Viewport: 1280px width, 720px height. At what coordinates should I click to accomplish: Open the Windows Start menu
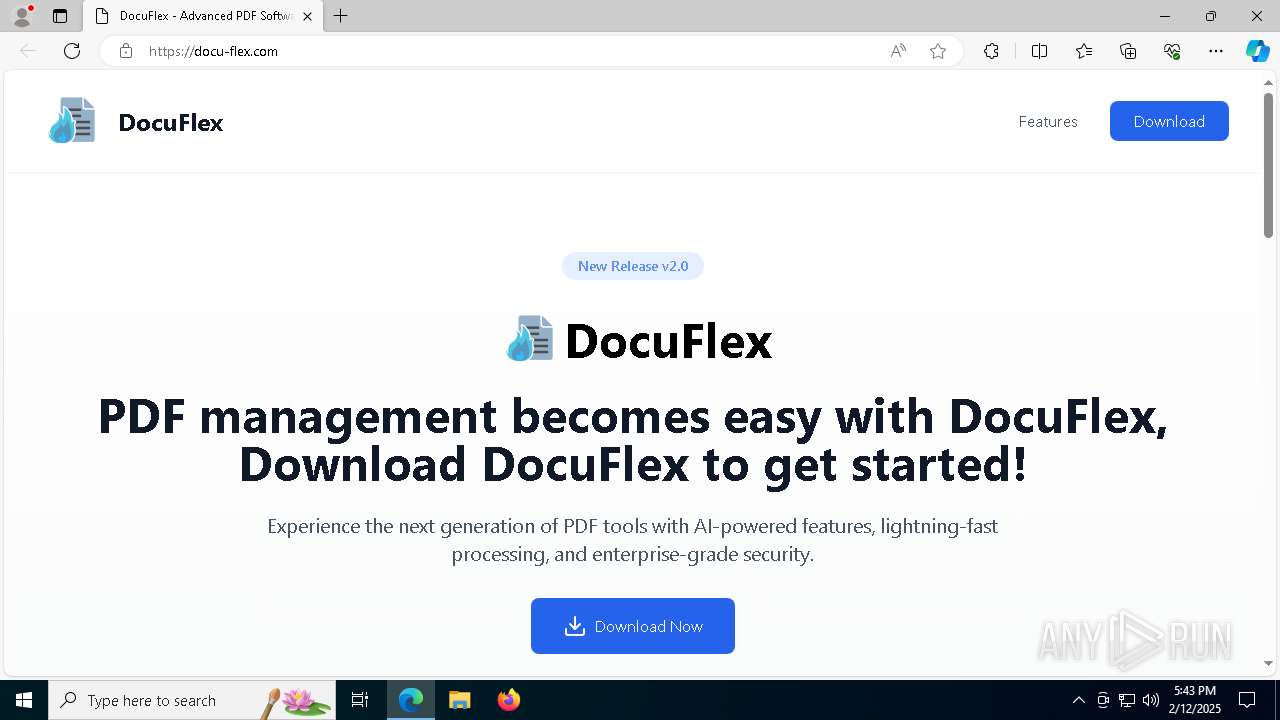click(x=24, y=700)
